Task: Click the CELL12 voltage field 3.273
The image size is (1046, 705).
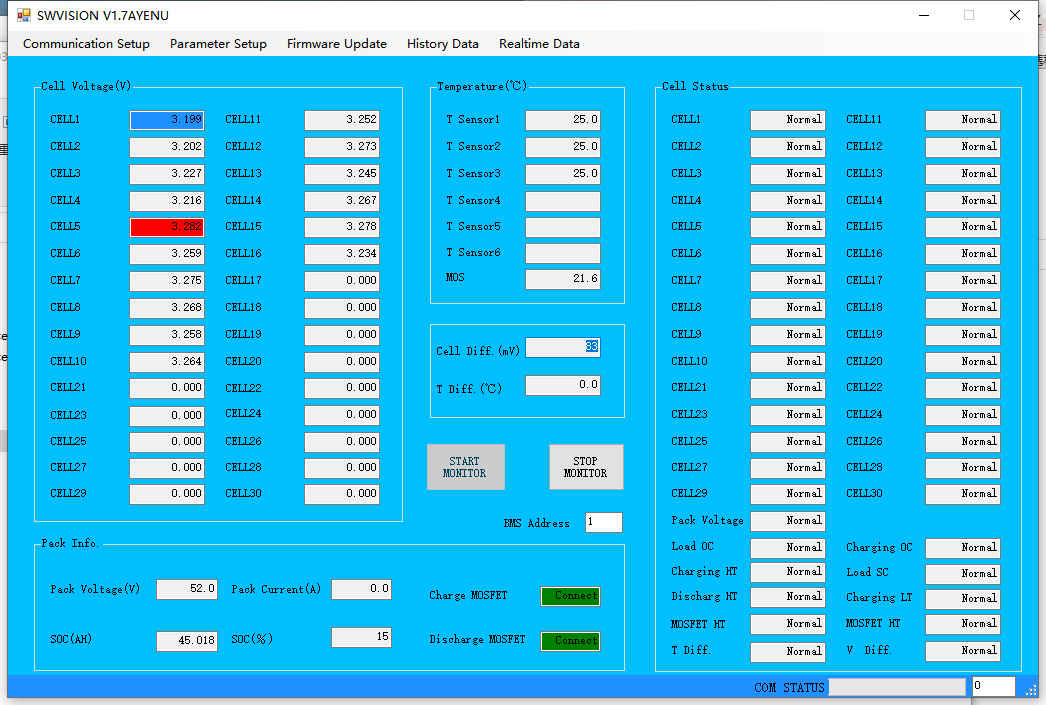Action: (x=342, y=147)
